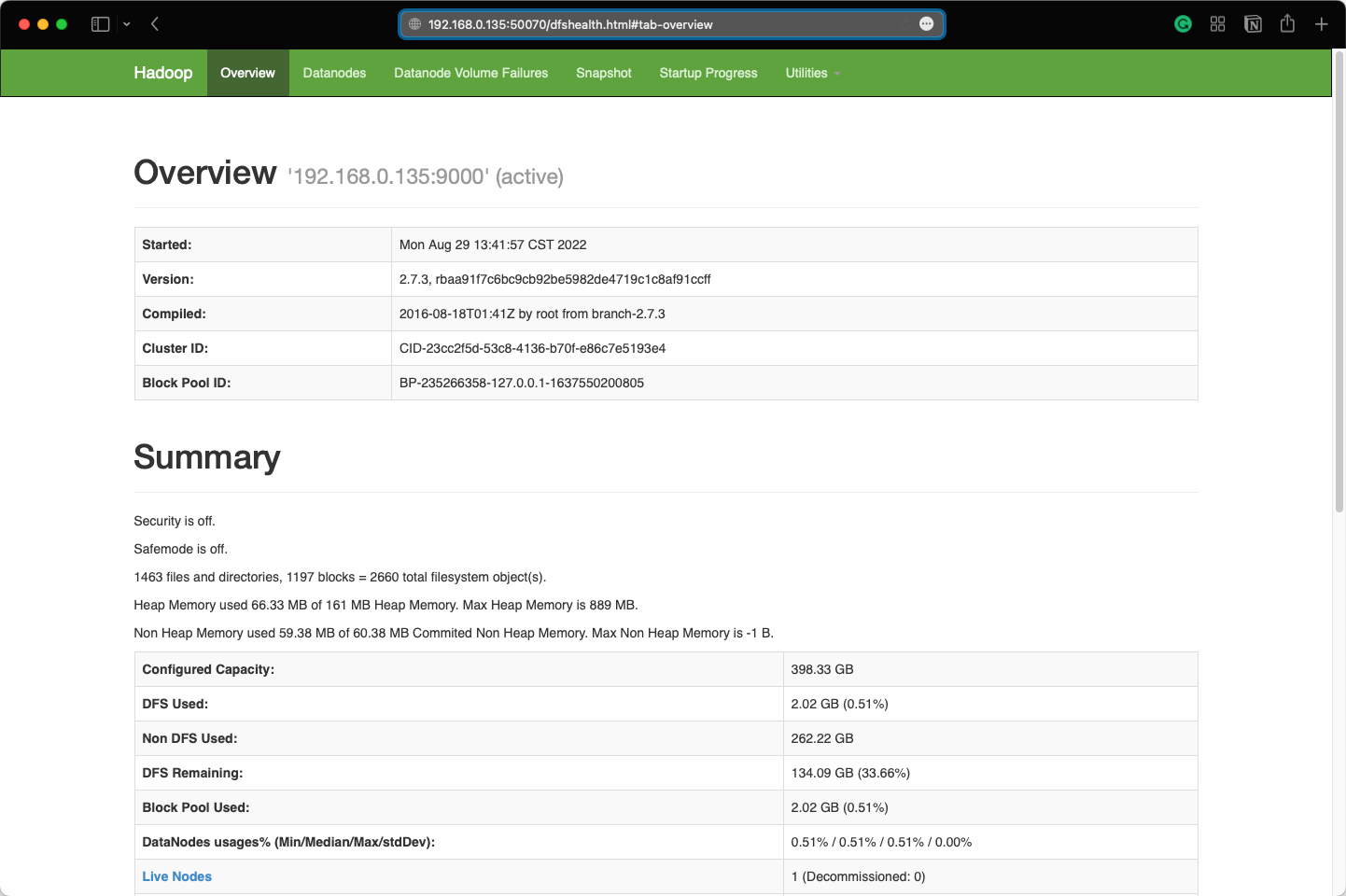1346x896 pixels.
Task: Click the 'DFS Used:' label
Action: (175, 704)
